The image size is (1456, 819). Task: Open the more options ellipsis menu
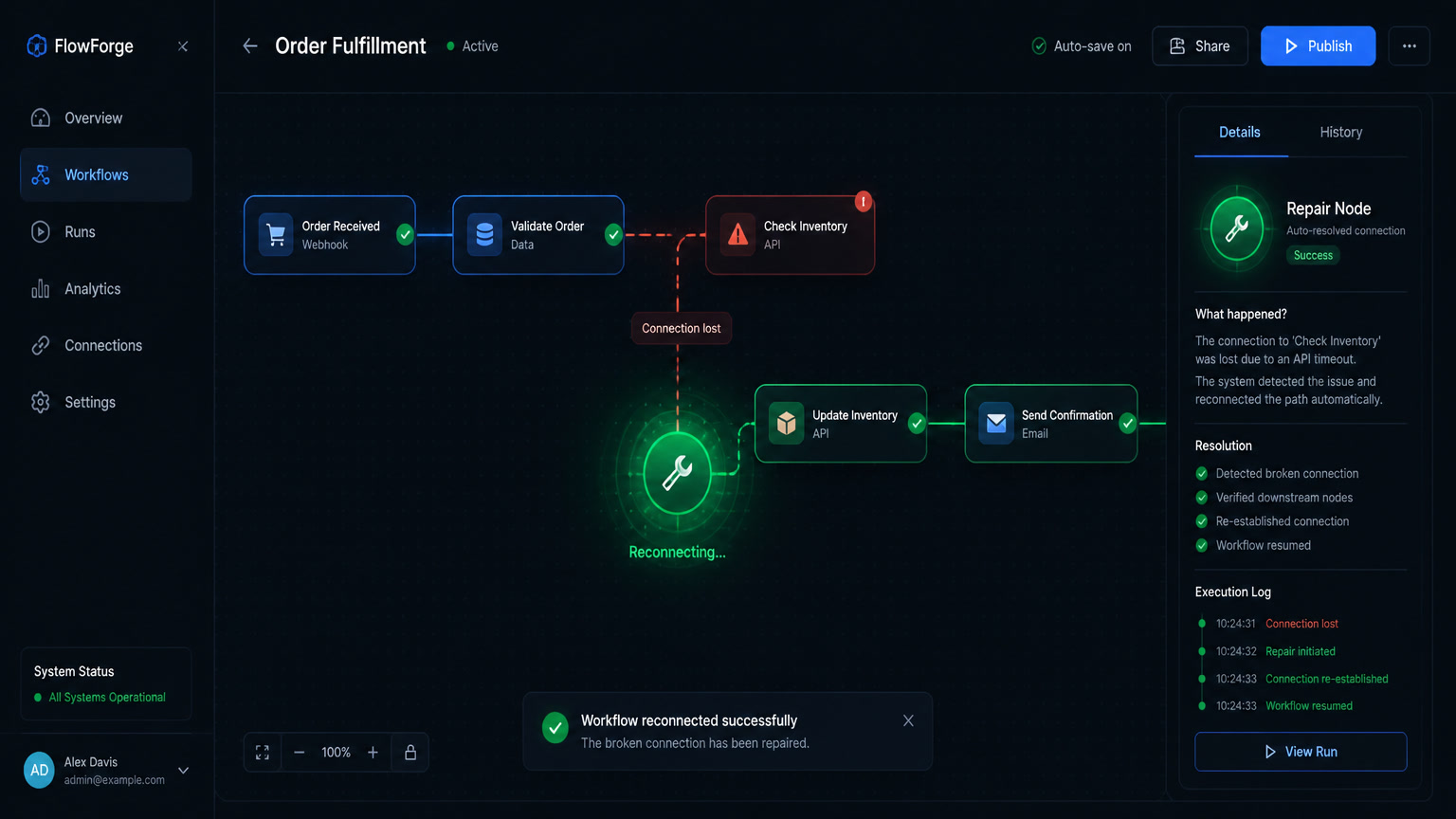(1410, 45)
